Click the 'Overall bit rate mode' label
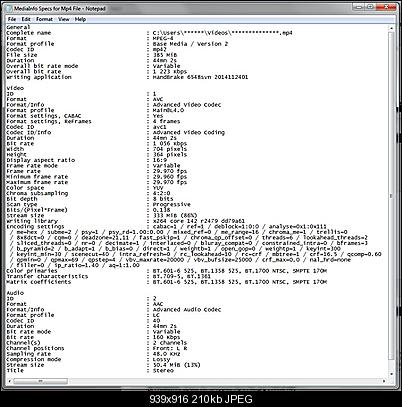Screen dimensions: 402x407 pos(42,66)
